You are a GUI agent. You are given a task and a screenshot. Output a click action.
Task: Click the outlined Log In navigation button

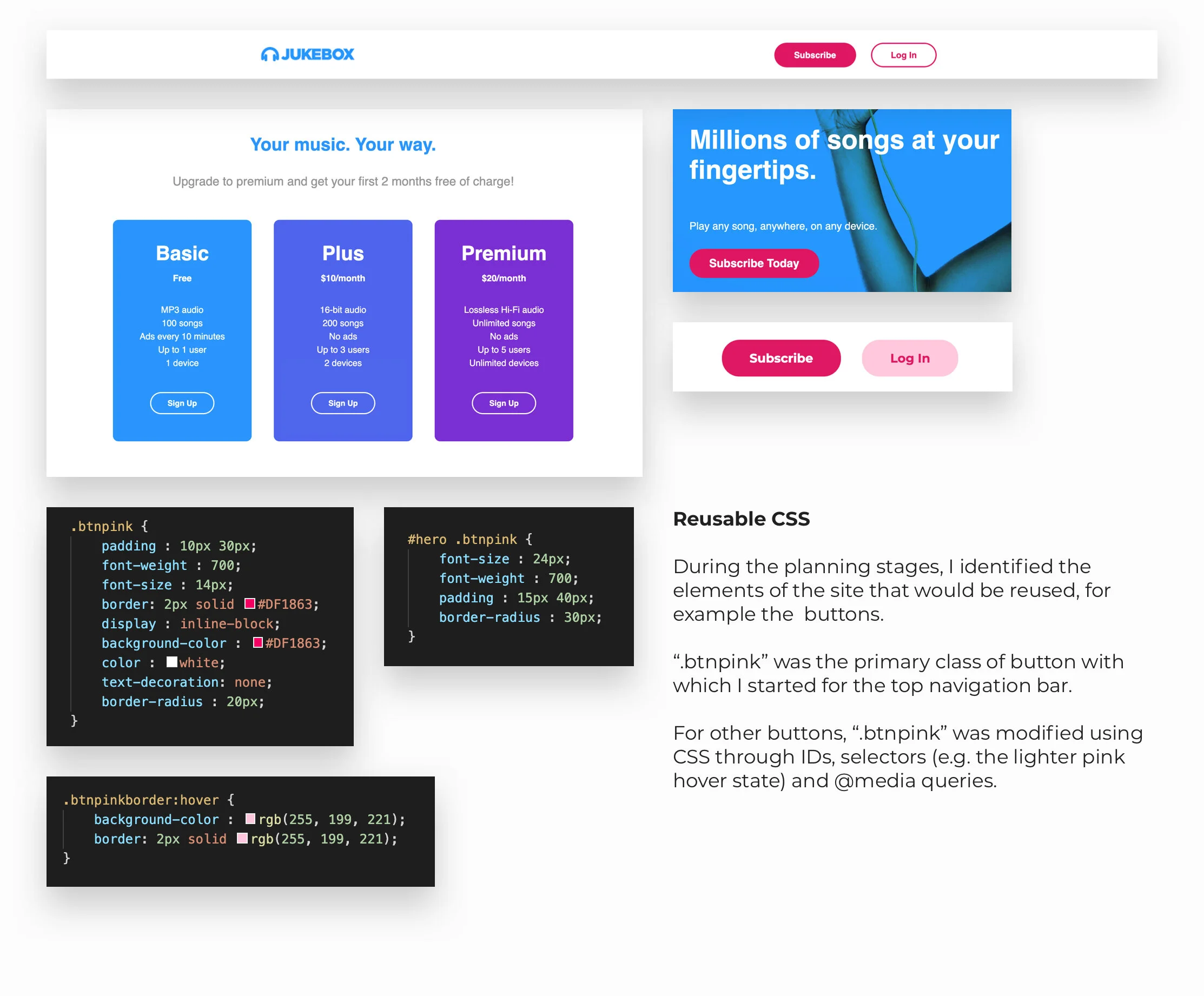coord(903,55)
